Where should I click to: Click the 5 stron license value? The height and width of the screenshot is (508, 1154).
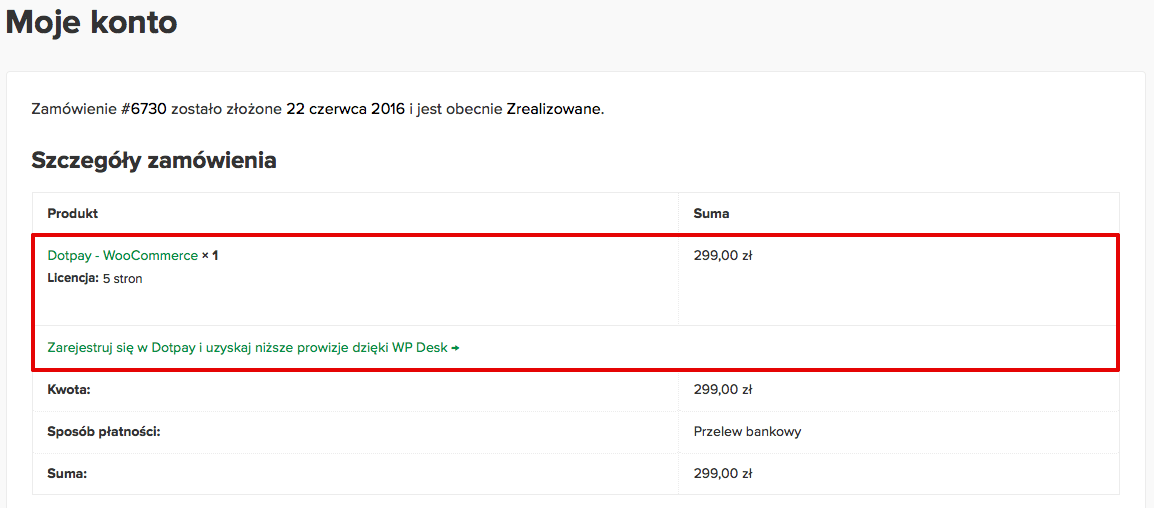(122, 279)
